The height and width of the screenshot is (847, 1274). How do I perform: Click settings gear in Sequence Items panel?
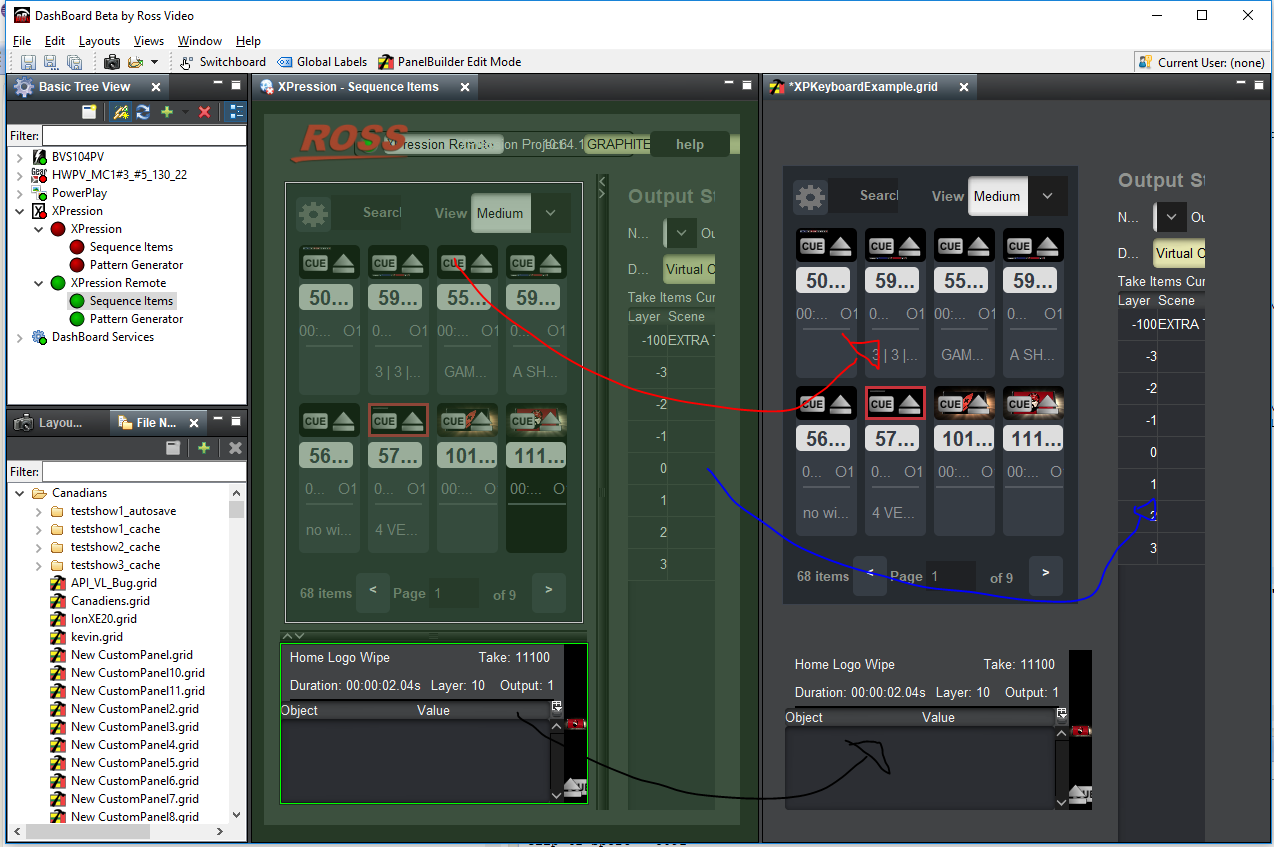click(x=313, y=213)
